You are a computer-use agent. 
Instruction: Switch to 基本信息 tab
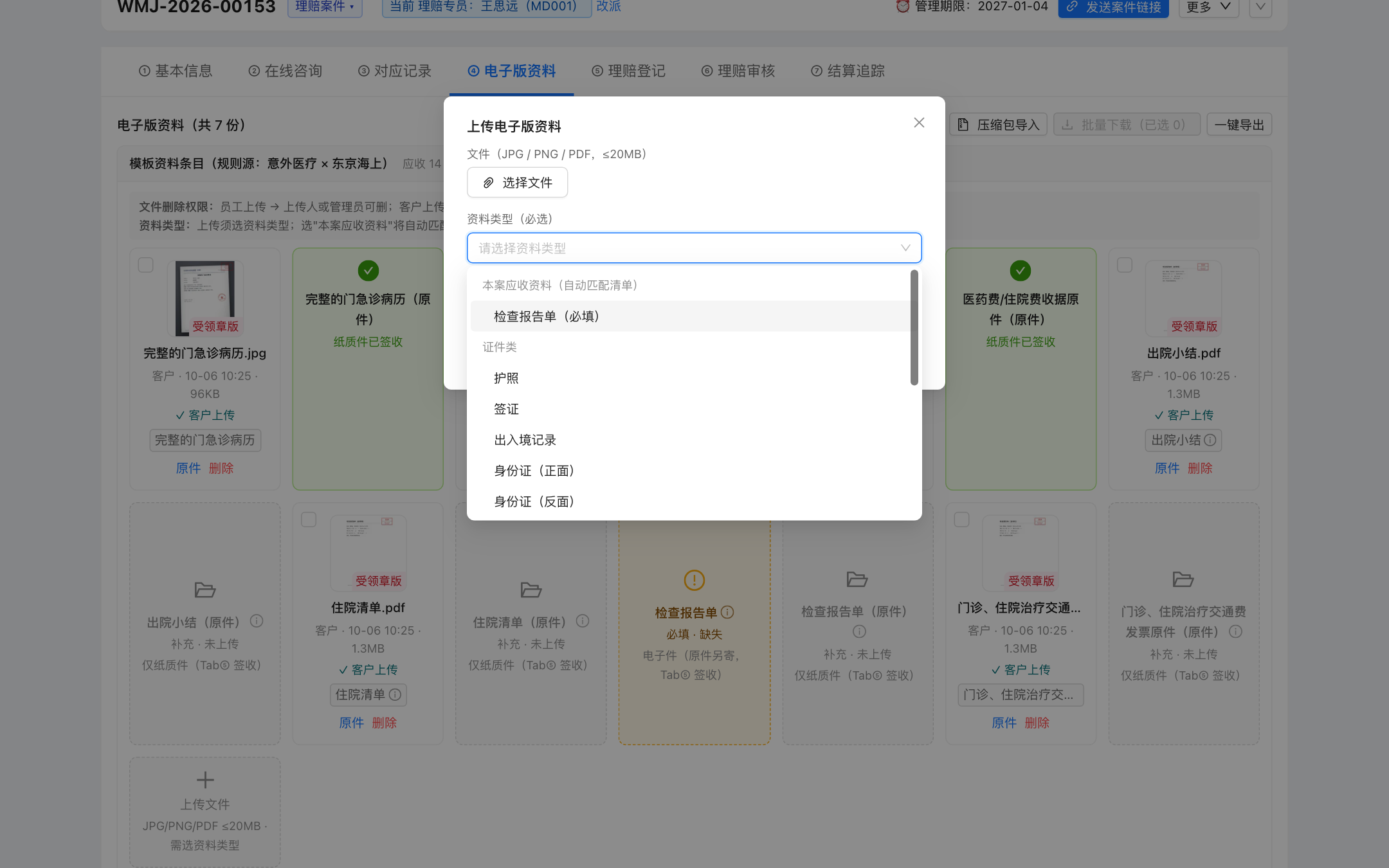point(176,71)
